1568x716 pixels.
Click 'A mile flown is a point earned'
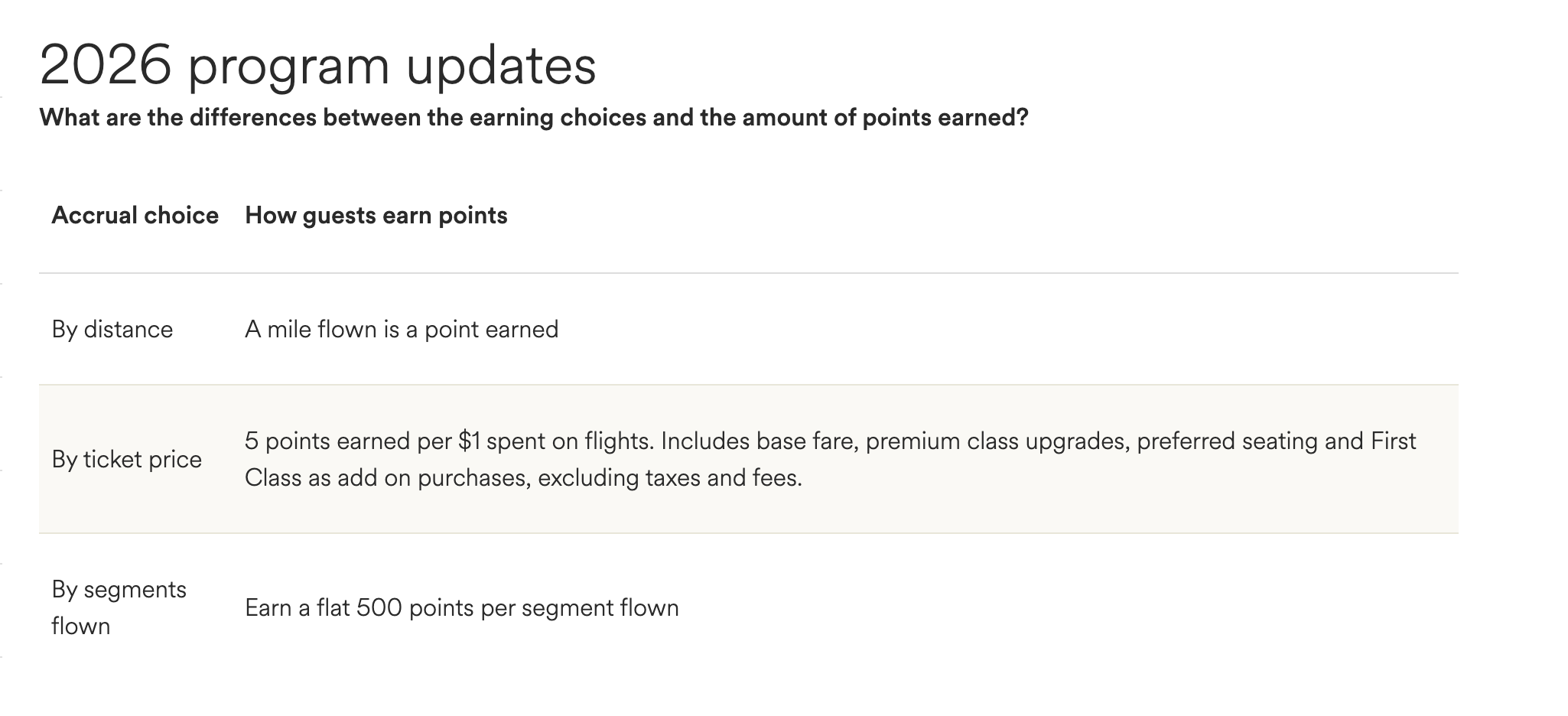pos(402,330)
